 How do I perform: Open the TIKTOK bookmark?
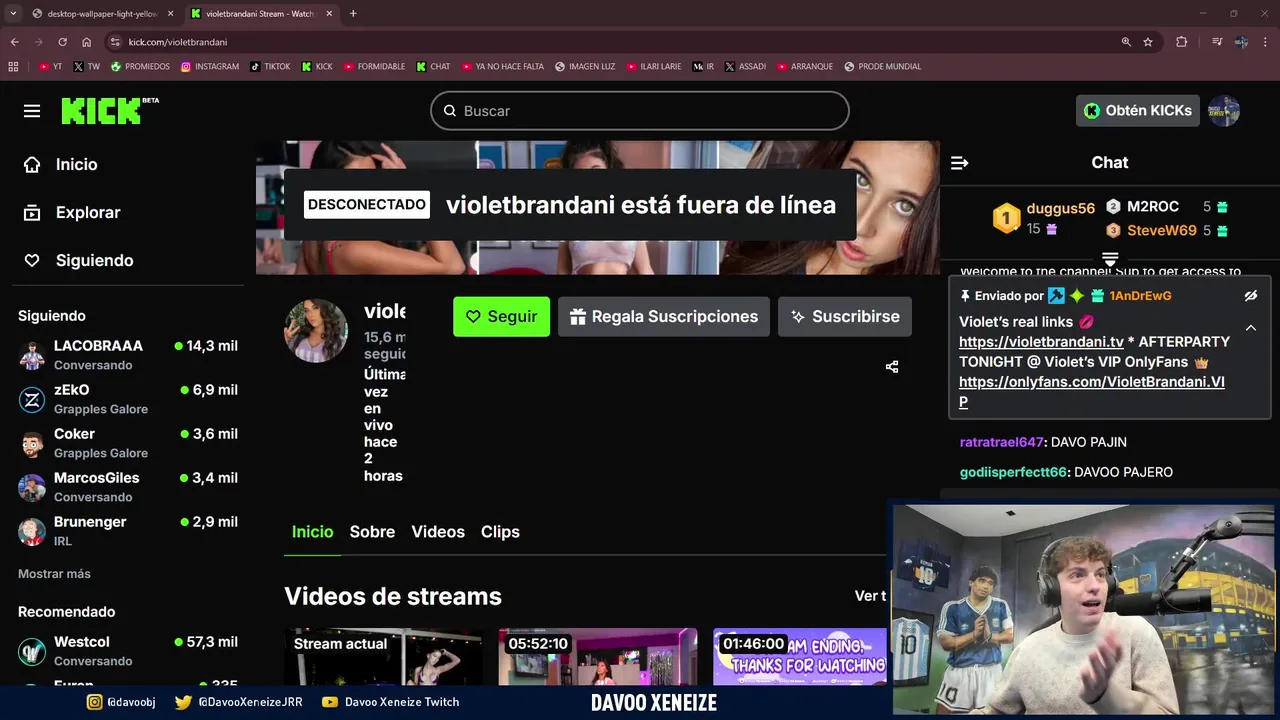click(270, 67)
